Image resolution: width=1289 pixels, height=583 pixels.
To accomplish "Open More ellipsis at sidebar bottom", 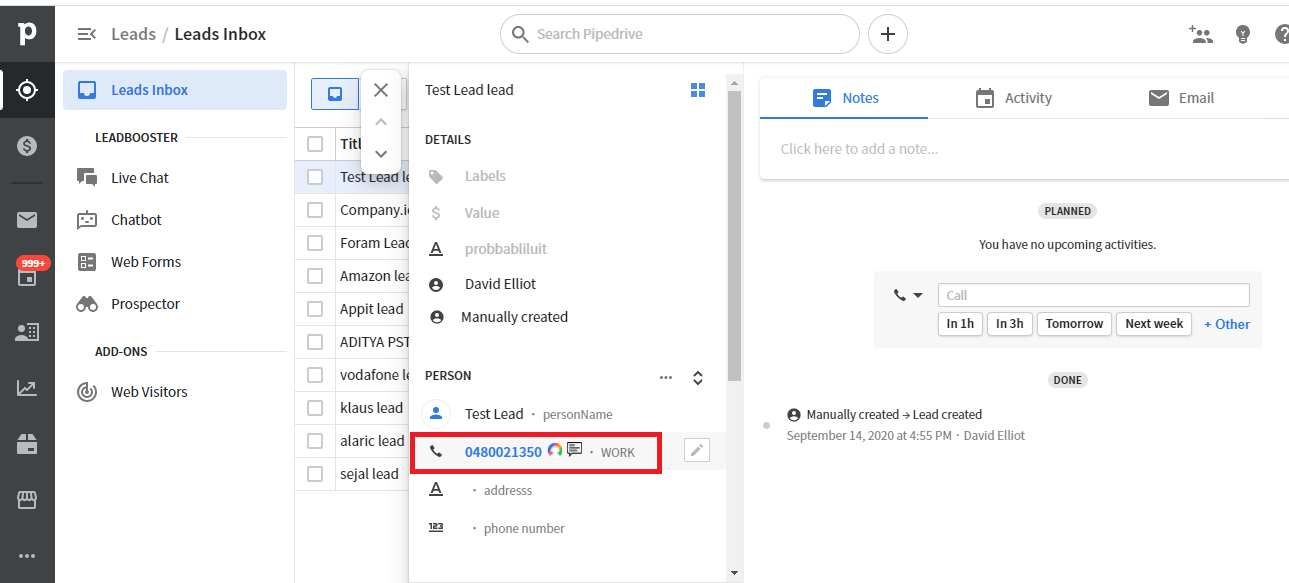I will [x=27, y=556].
